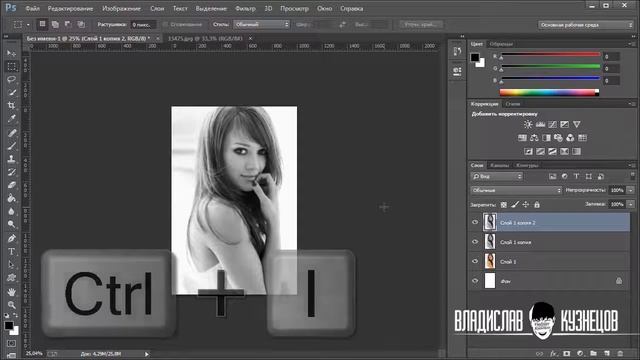This screenshot has height=360, width=640.
Task: Open the Layers panel flyout menu
Action: coord(631,165)
